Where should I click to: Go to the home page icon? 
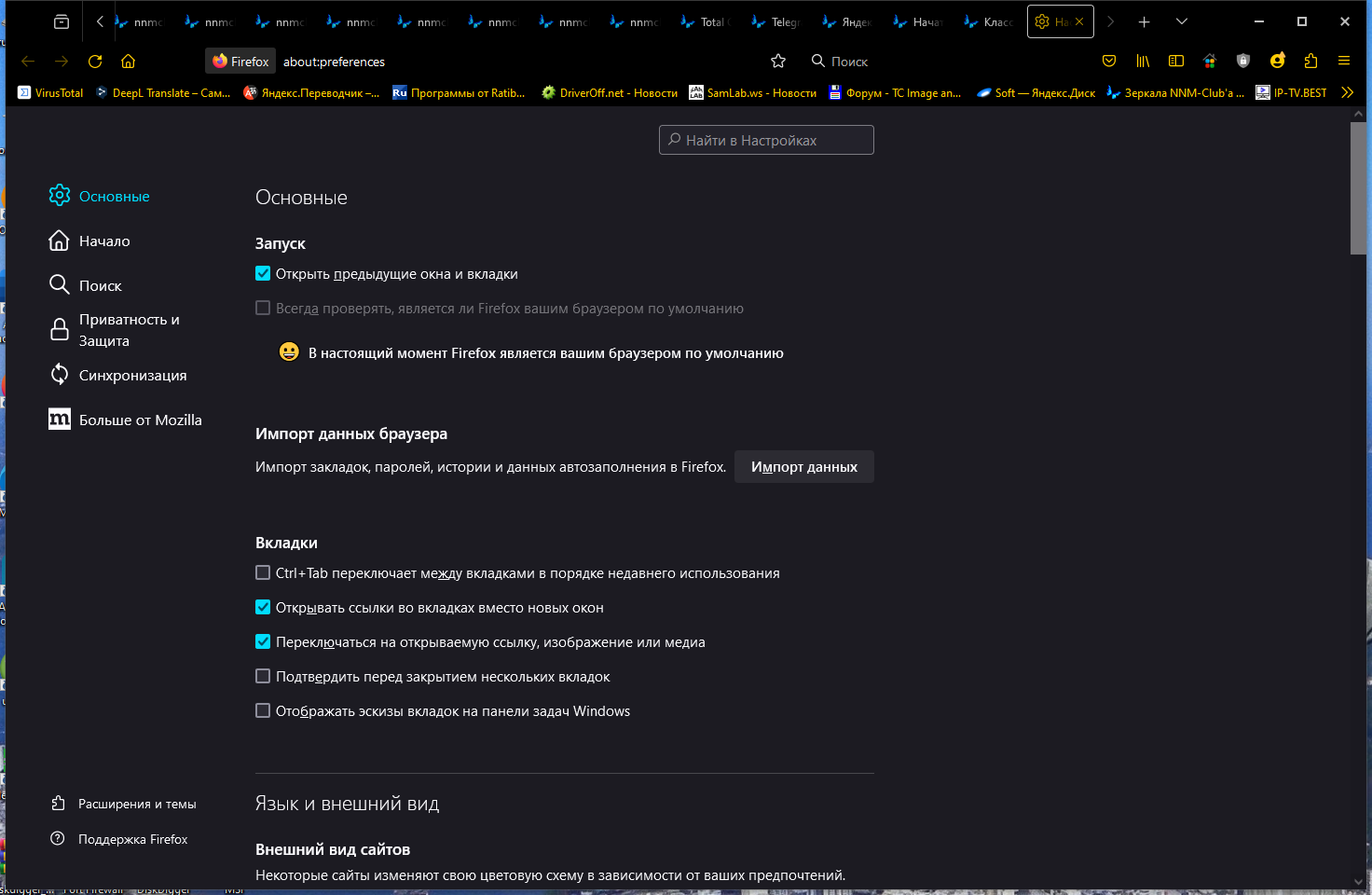point(129,62)
